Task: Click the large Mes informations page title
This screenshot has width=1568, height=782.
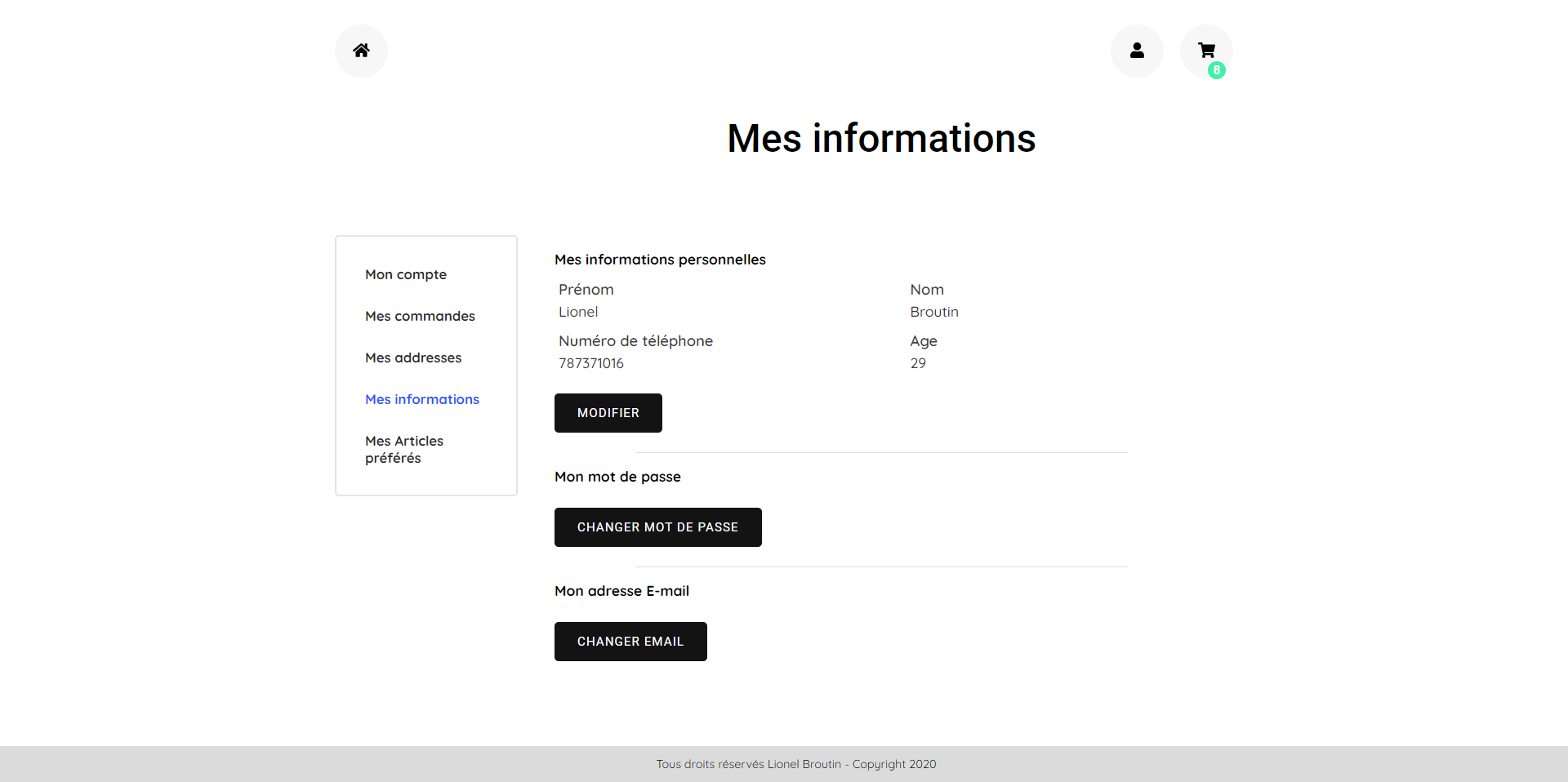Action: (x=881, y=138)
